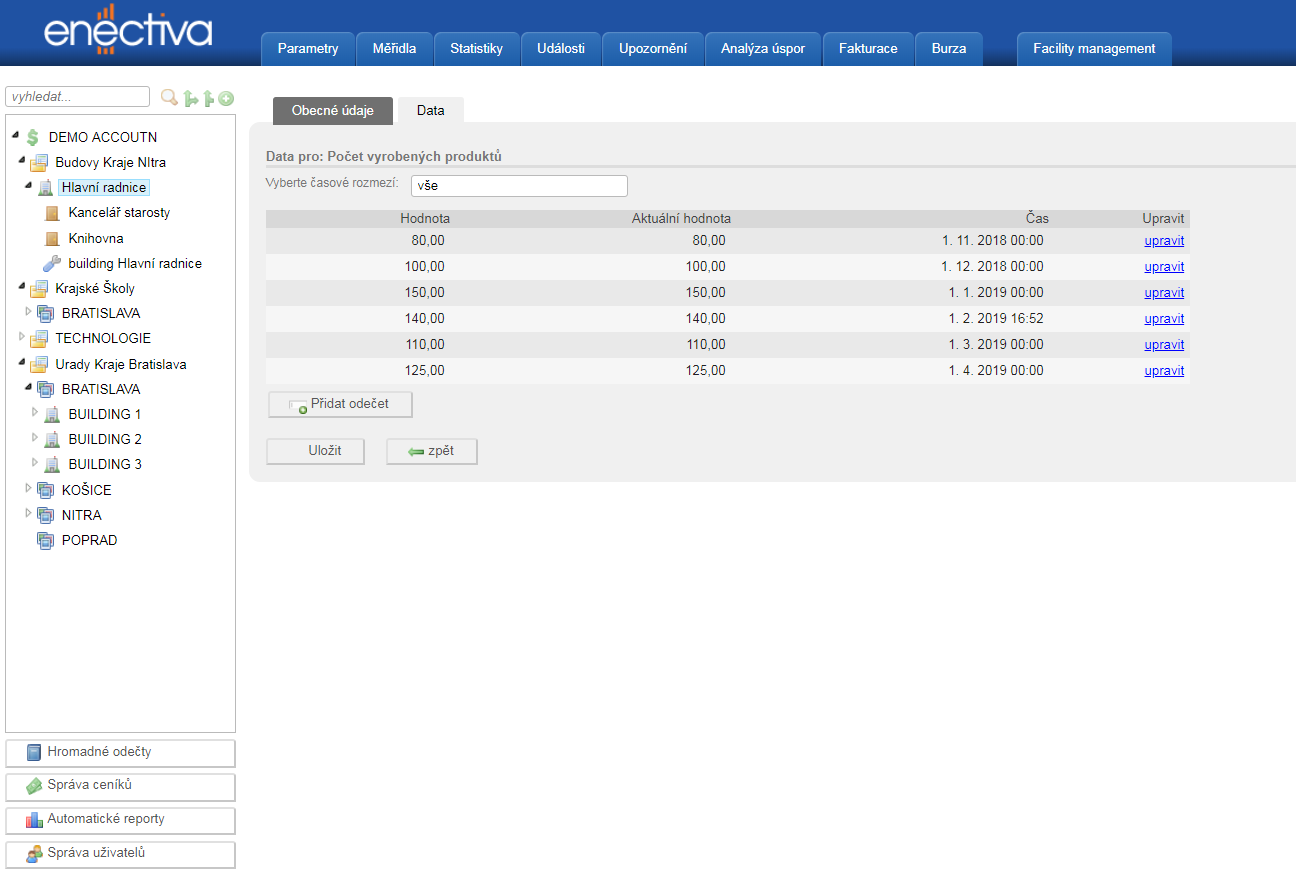
Task: Click the time range field showing vše
Action: point(519,186)
